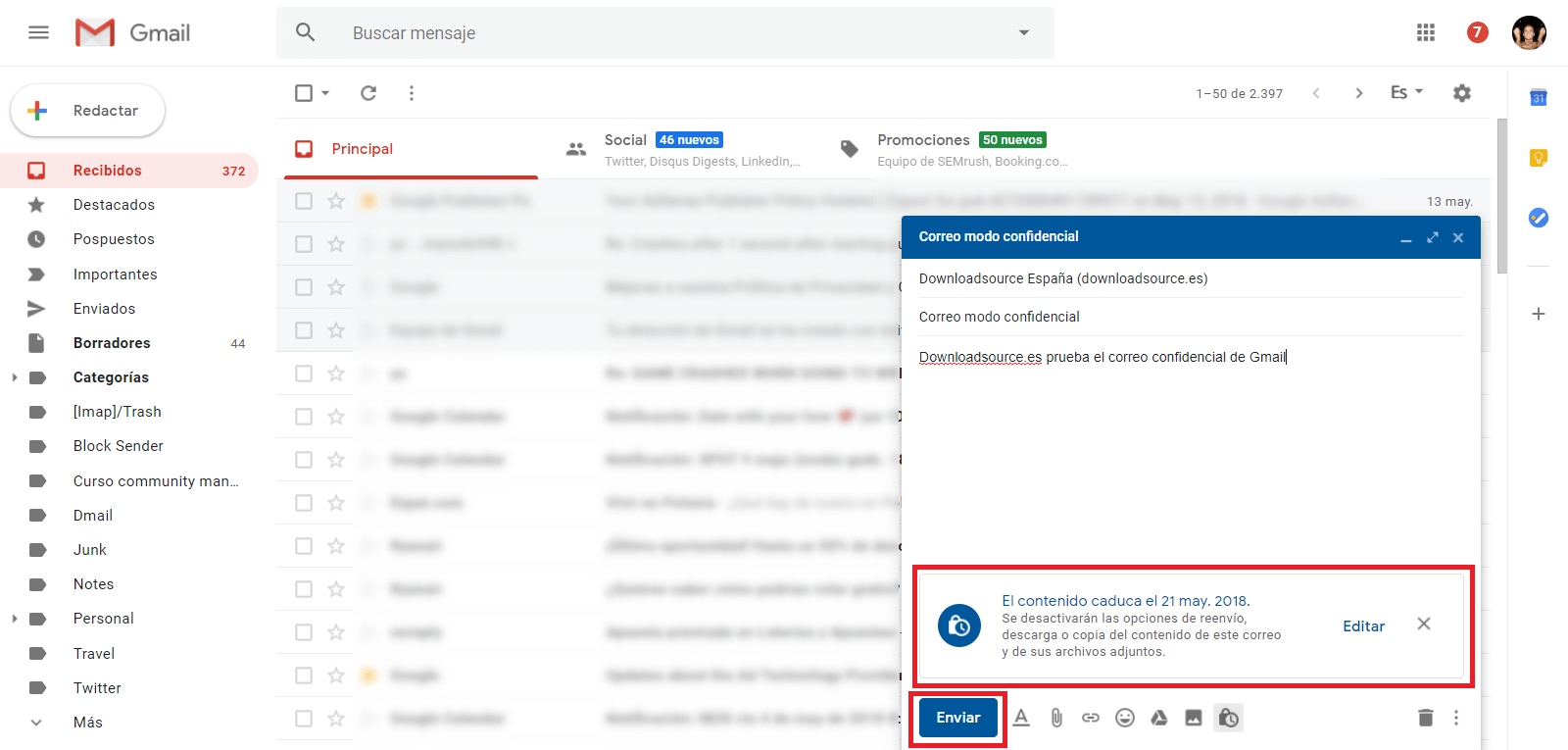Tick the third message row checkbox

pyautogui.click(x=304, y=287)
